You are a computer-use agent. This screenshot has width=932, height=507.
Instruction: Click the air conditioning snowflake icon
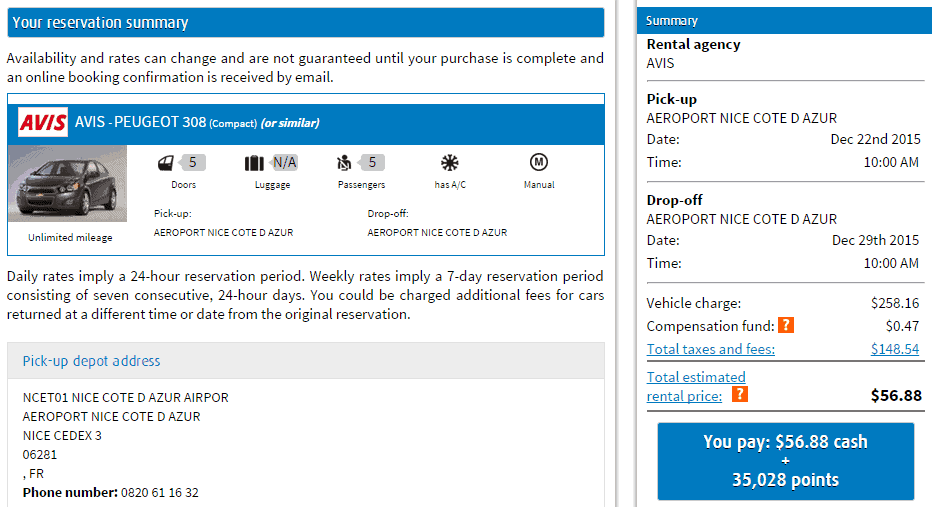(x=449, y=163)
